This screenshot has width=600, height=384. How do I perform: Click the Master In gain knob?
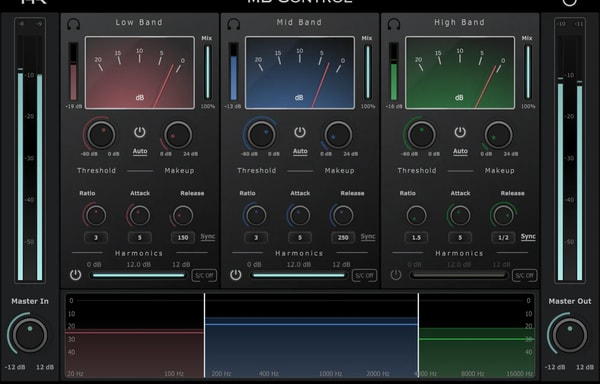(x=30, y=335)
